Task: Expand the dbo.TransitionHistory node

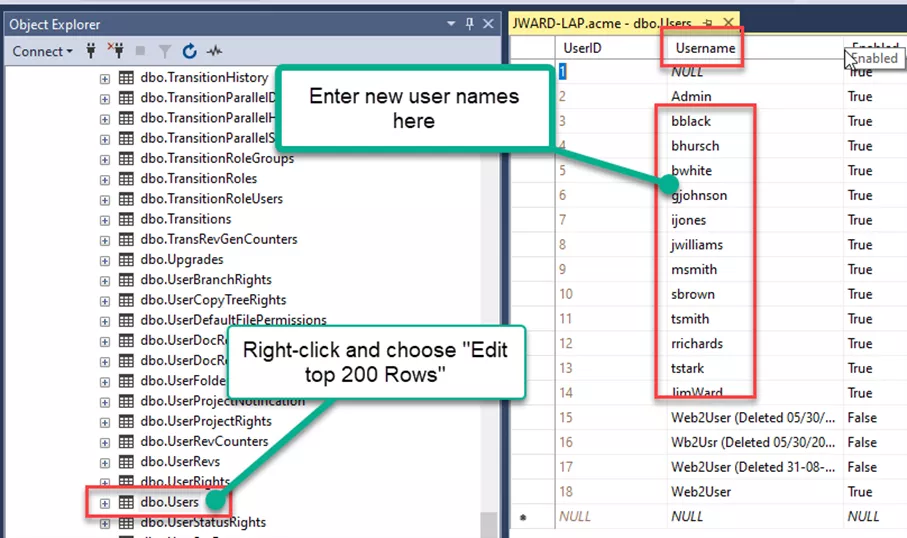Action: point(105,78)
